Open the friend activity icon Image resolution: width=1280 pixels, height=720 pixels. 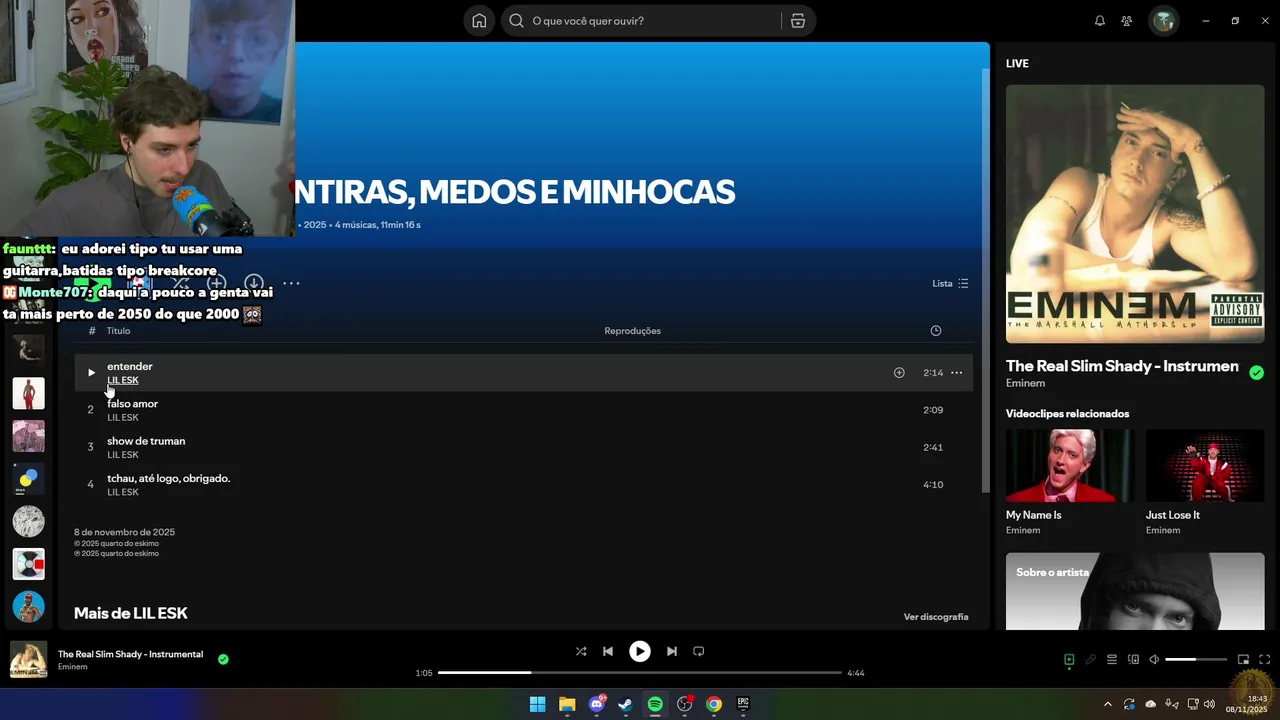(x=1127, y=21)
